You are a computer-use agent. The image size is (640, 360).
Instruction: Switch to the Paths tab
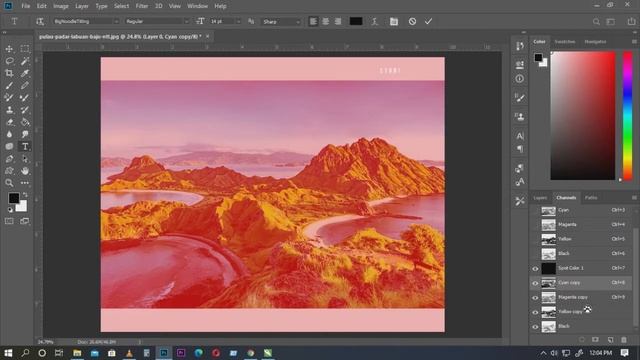click(591, 198)
